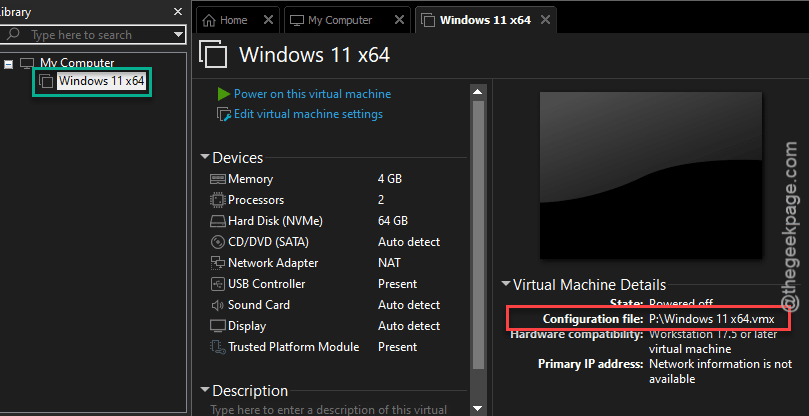
Task: Click the Network Adapter device label
Action: (x=273, y=263)
